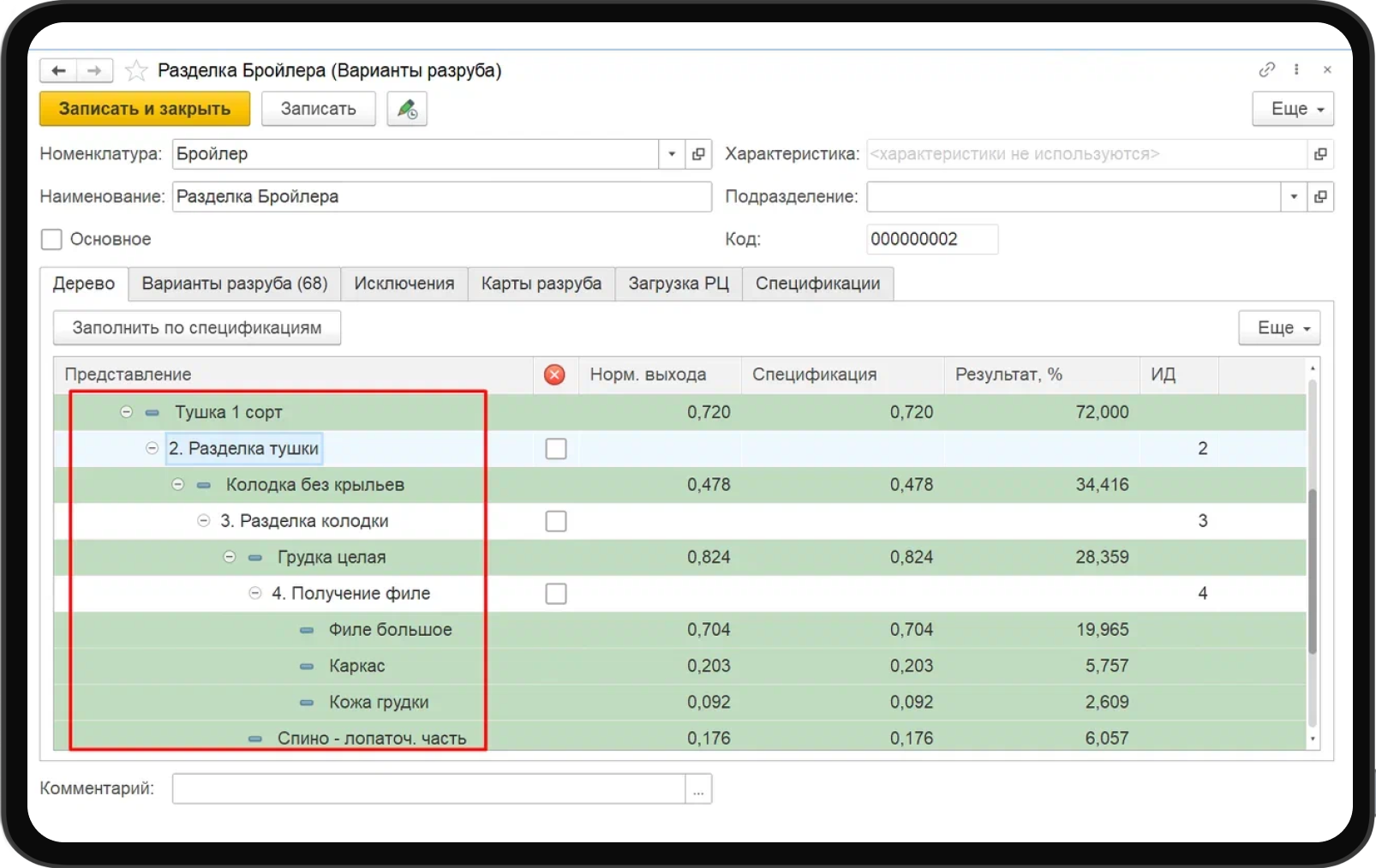
Task: Click red cross column header icon
Action: click(554, 374)
